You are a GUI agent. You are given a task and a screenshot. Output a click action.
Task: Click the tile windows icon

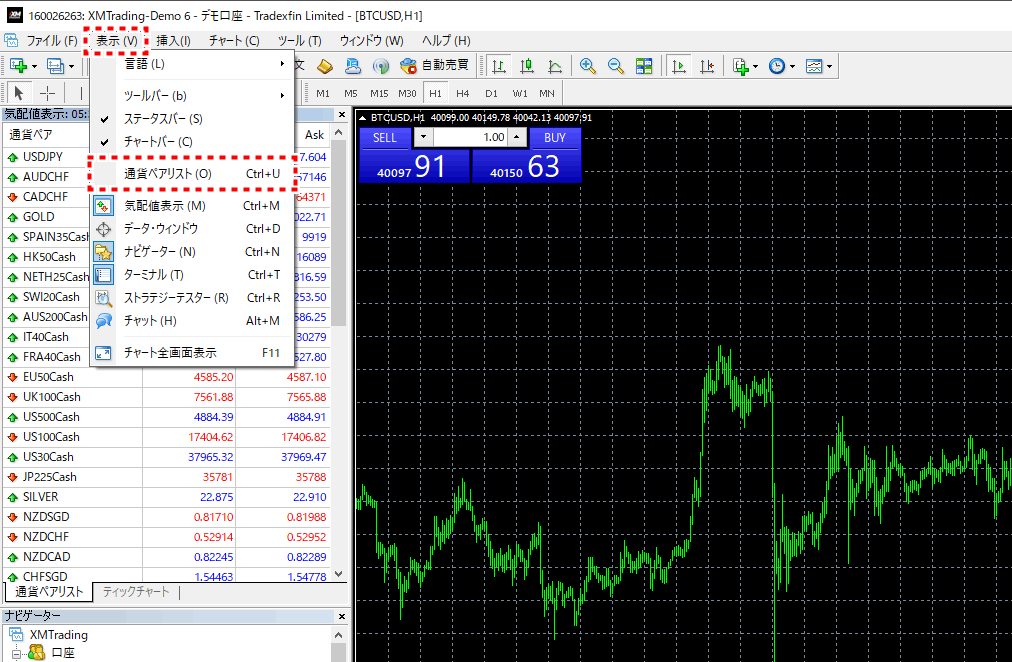[643, 66]
